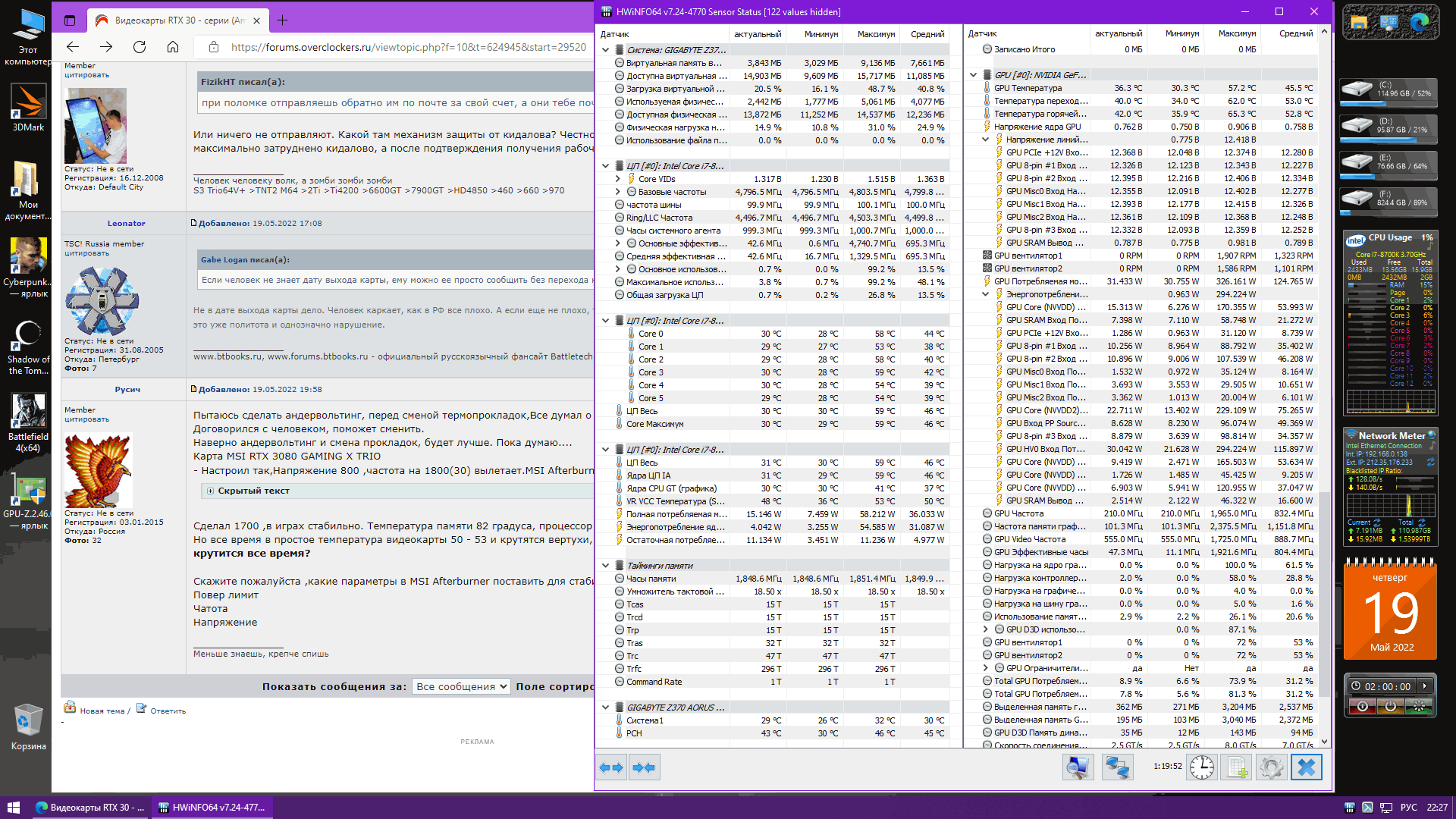Image resolution: width=1456 pixels, height=819 pixels.
Task: Open HWiNFO64 from the Windows taskbar
Action: pyautogui.click(x=212, y=808)
